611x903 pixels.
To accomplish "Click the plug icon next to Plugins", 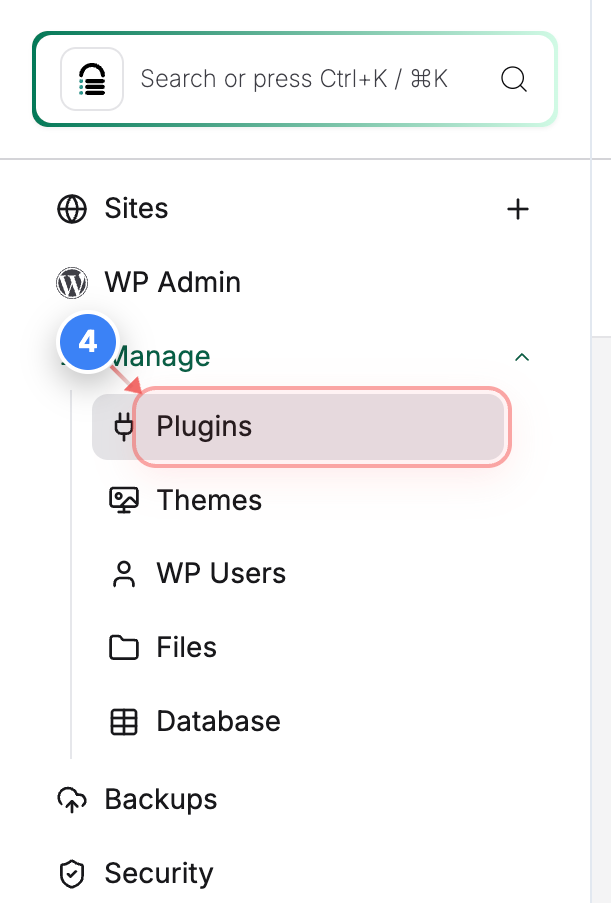I will [x=122, y=426].
